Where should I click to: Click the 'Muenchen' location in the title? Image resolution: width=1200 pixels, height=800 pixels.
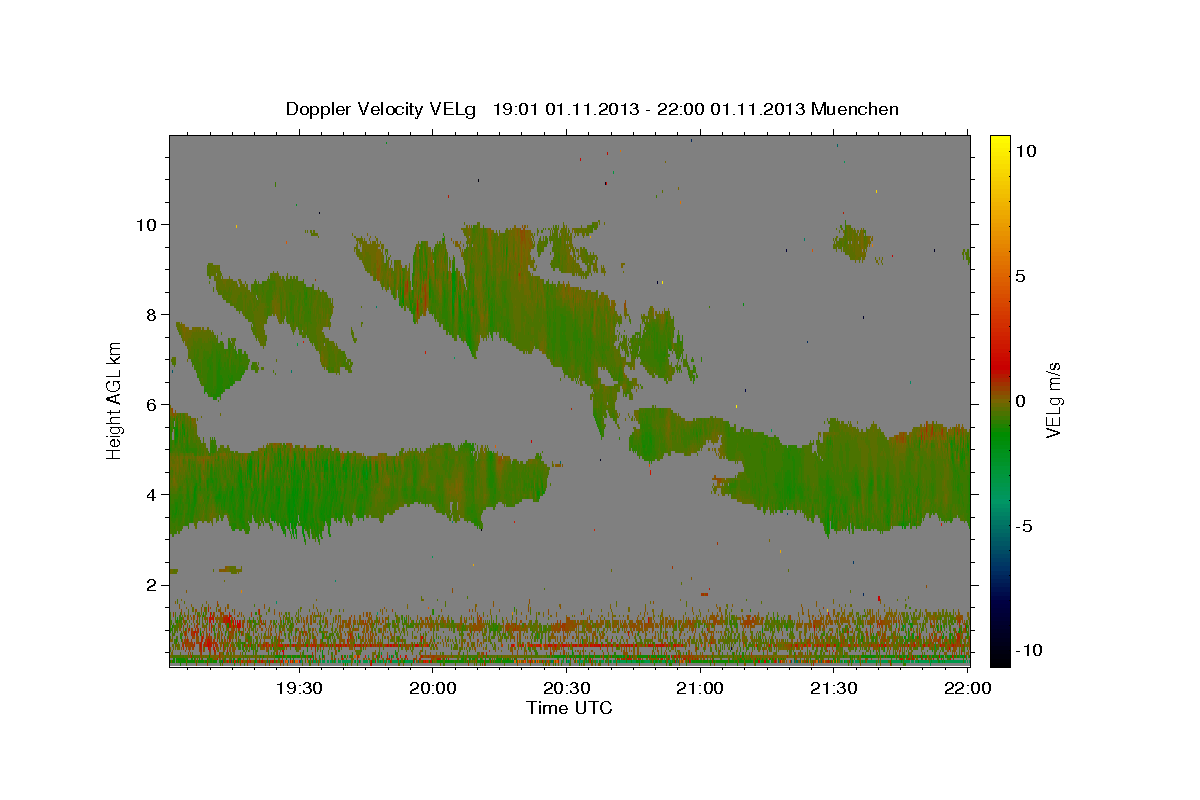855,109
